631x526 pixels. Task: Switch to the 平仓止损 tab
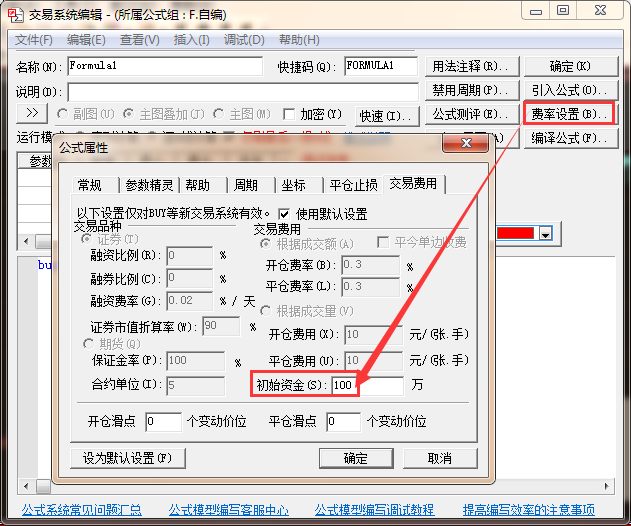tap(353, 185)
